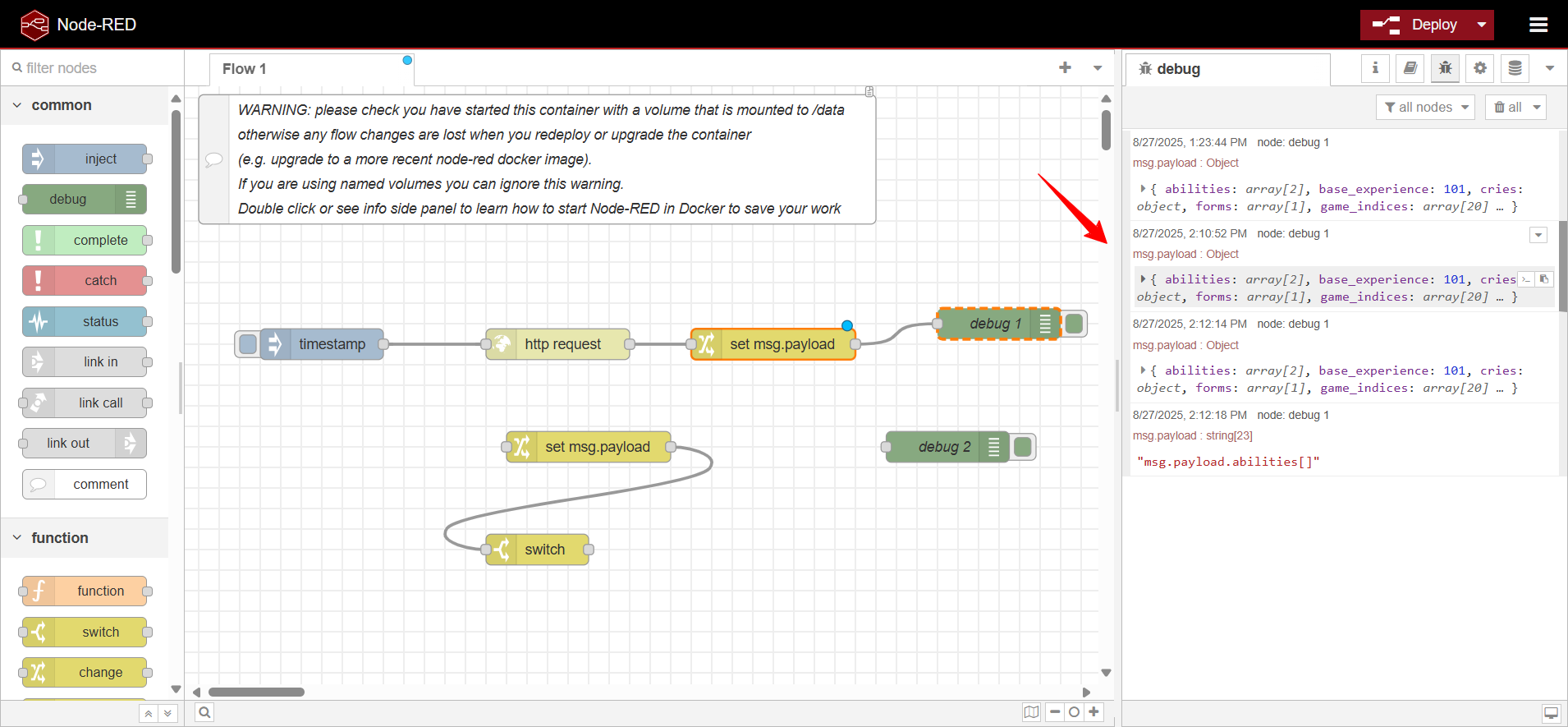Open the clear messages options caret

[1537, 107]
